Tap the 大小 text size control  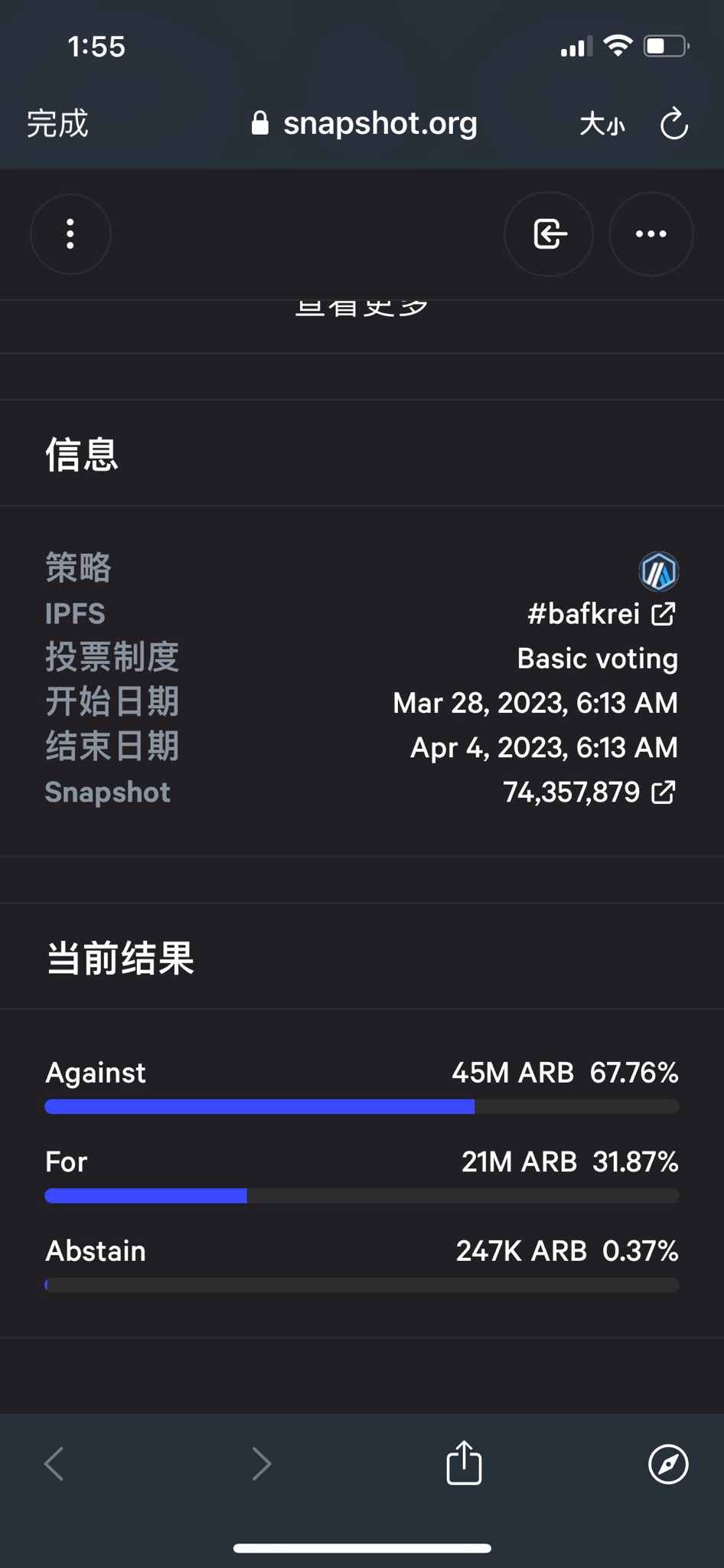(602, 124)
